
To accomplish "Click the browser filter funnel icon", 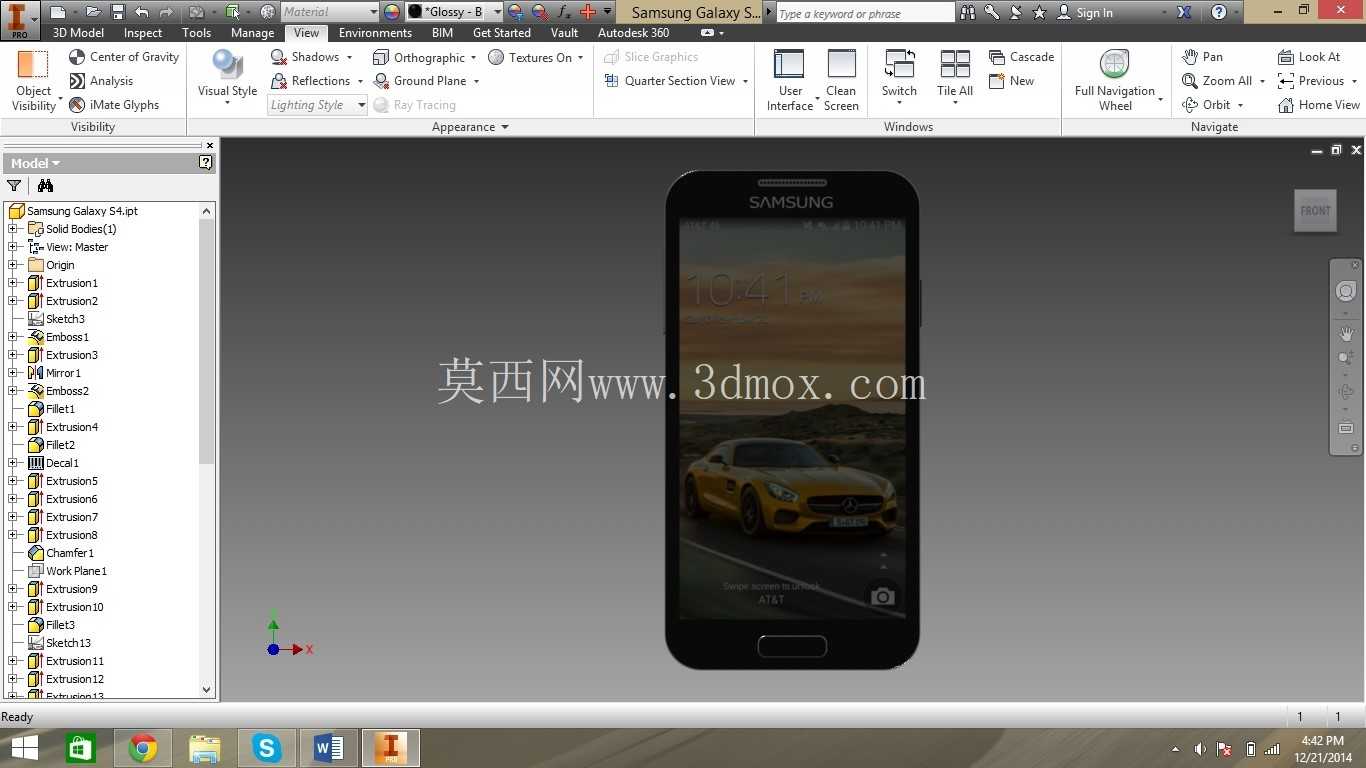I will point(14,186).
